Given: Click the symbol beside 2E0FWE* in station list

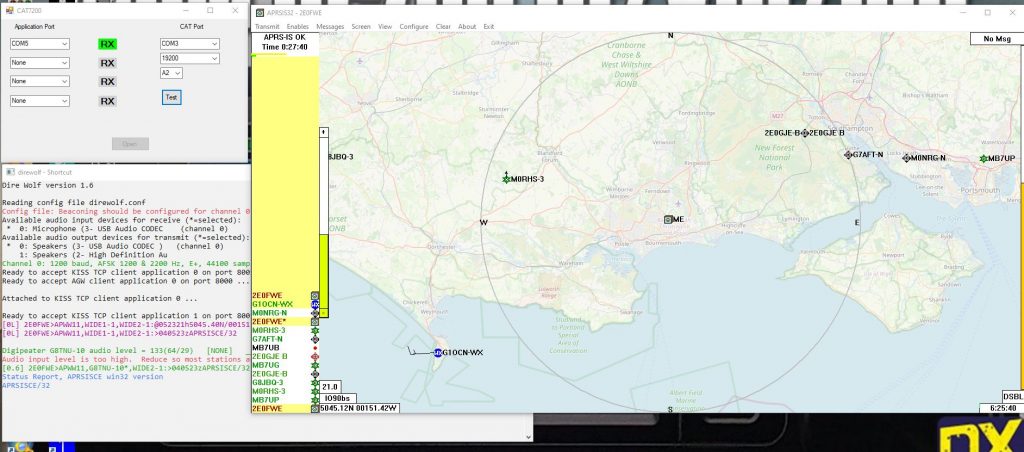Looking at the screenshot, I should click(315, 321).
